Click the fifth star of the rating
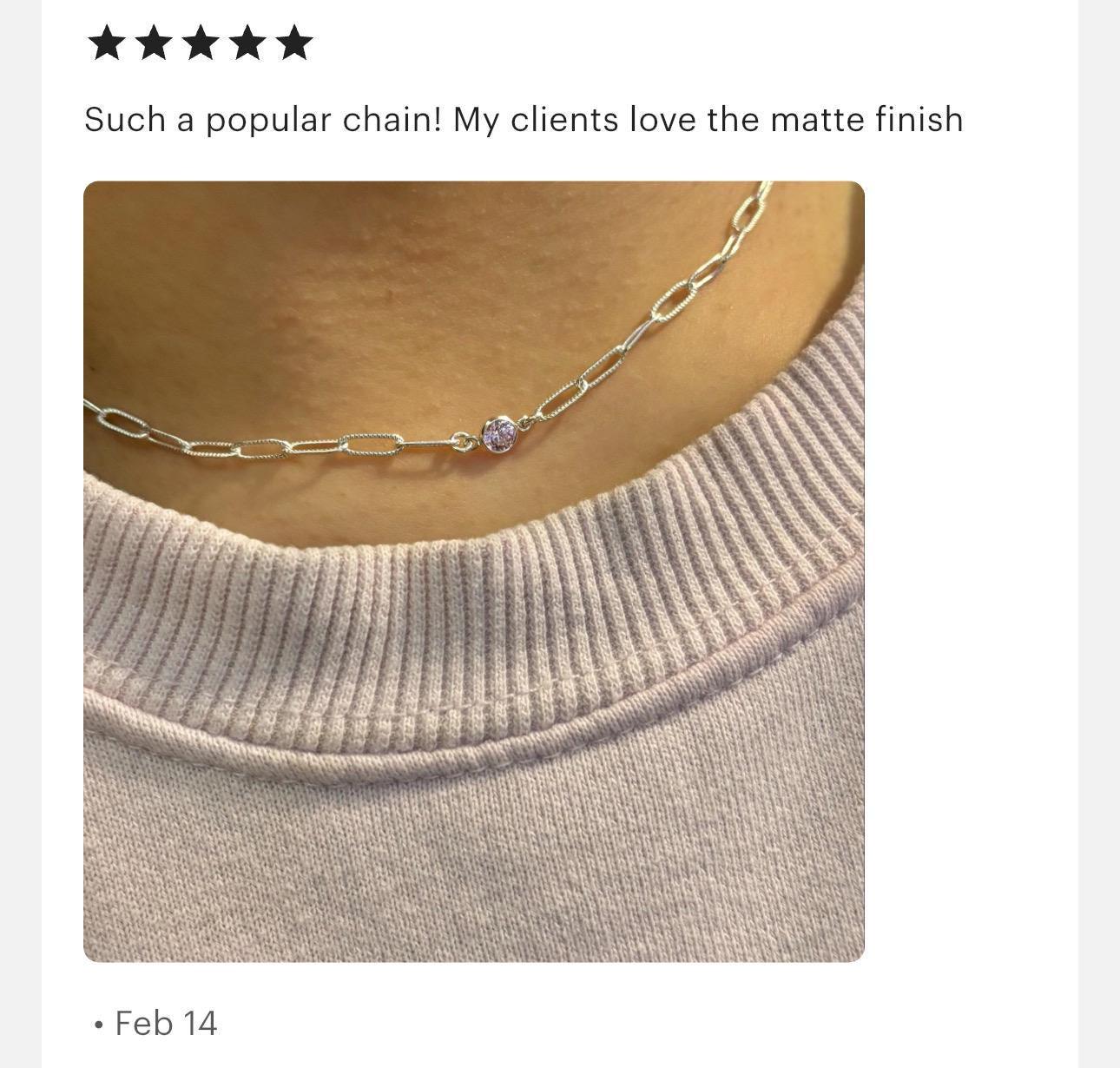1120x1068 pixels. [295, 43]
